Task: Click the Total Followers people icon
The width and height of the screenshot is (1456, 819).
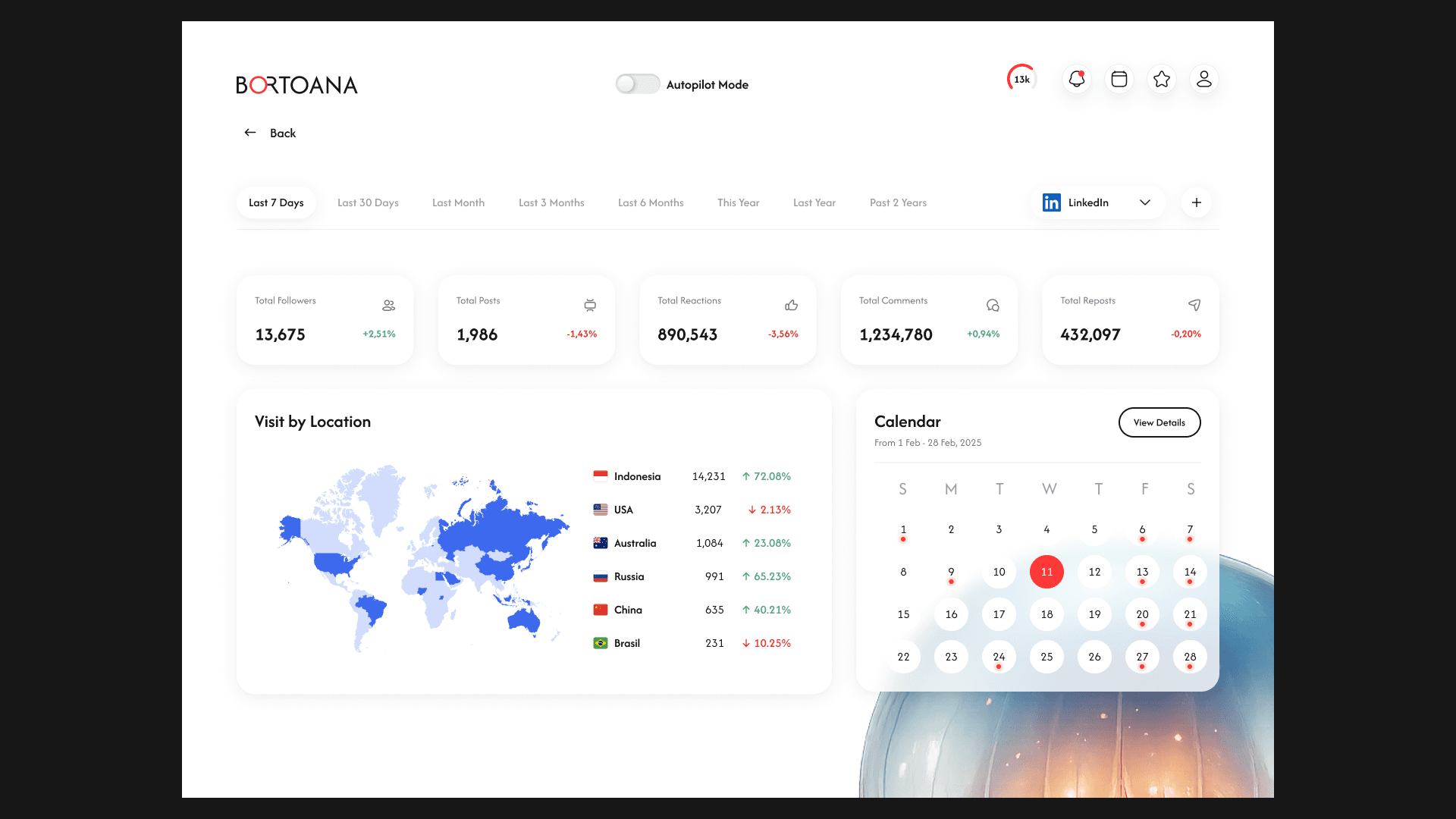Action: click(x=388, y=305)
